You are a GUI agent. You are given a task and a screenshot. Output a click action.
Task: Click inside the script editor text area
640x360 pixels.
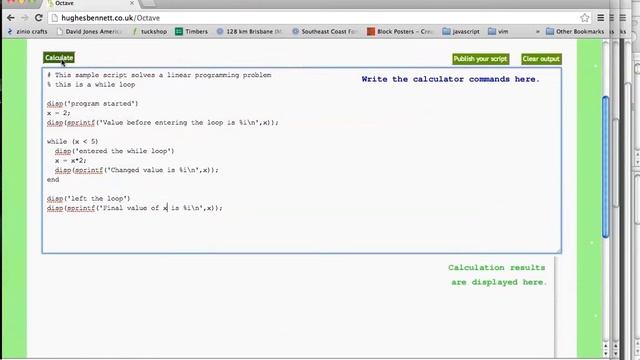pos(301,160)
